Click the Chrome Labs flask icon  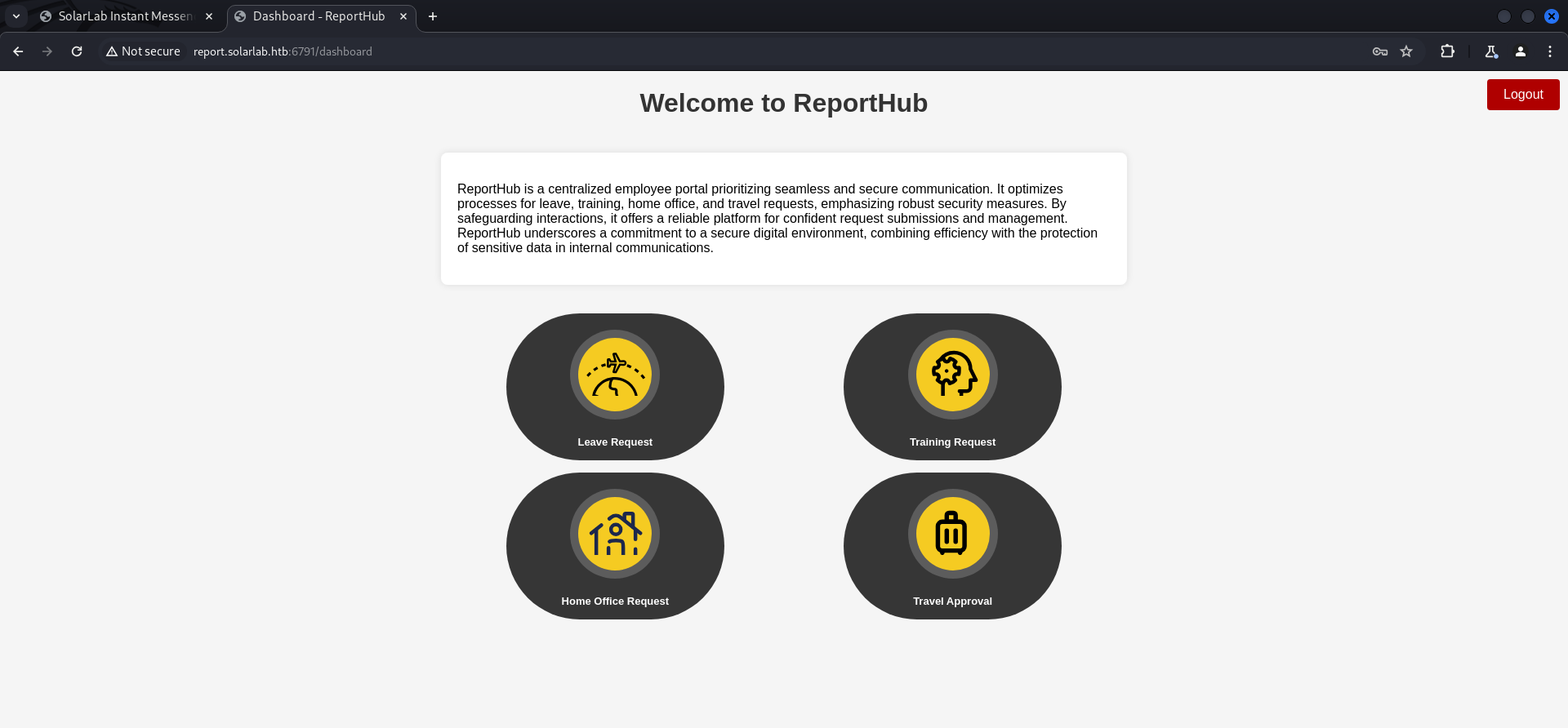click(1491, 51)
